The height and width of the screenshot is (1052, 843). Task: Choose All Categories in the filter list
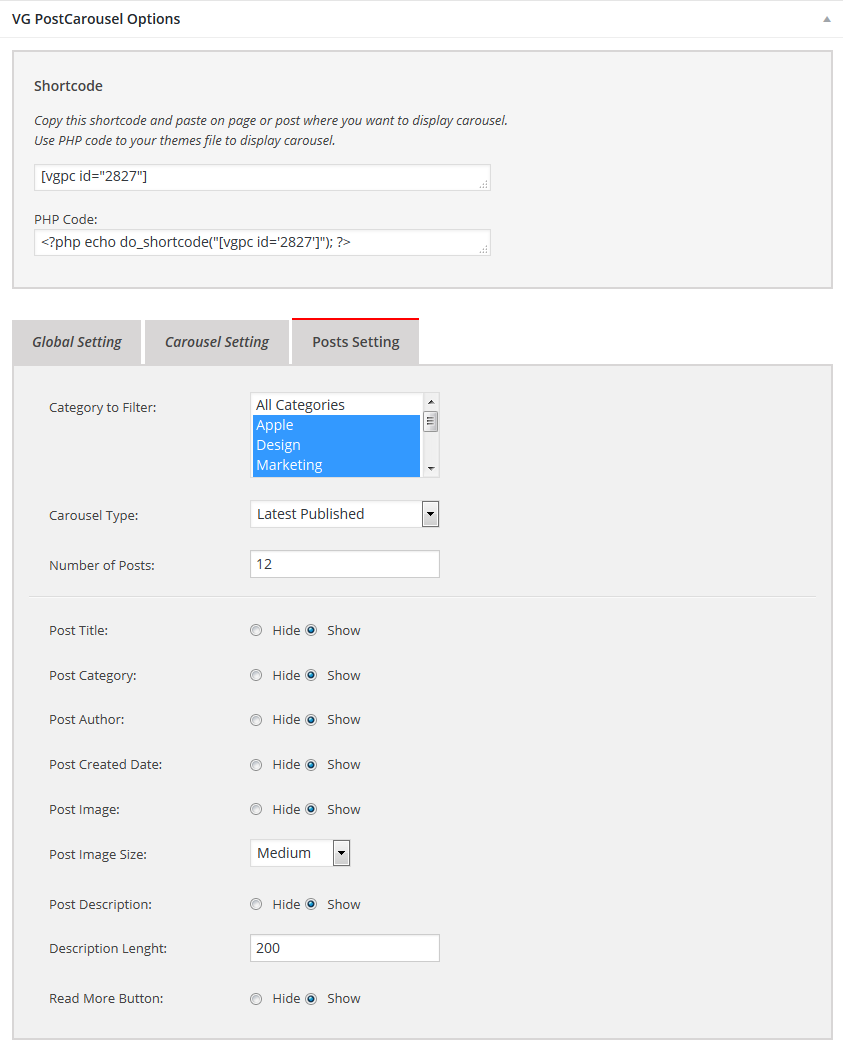click(x=337, y=405)
